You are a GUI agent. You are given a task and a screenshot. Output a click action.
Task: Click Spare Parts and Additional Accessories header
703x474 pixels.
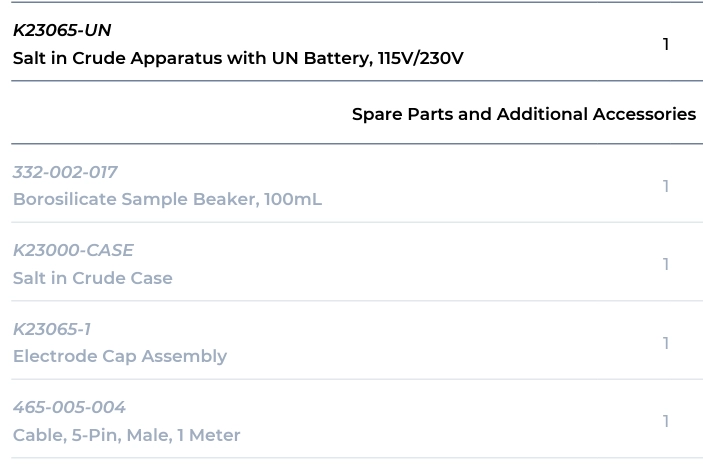pyautogui.click(x=523, y=114)
